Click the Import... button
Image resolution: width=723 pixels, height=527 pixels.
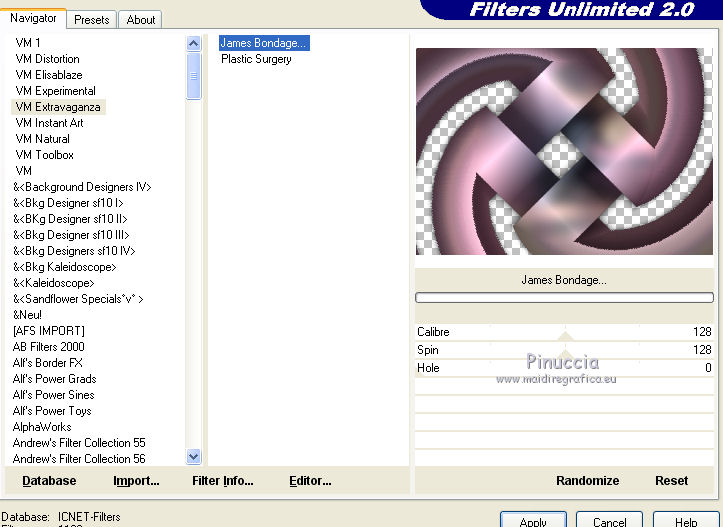[x=136, y=481]
